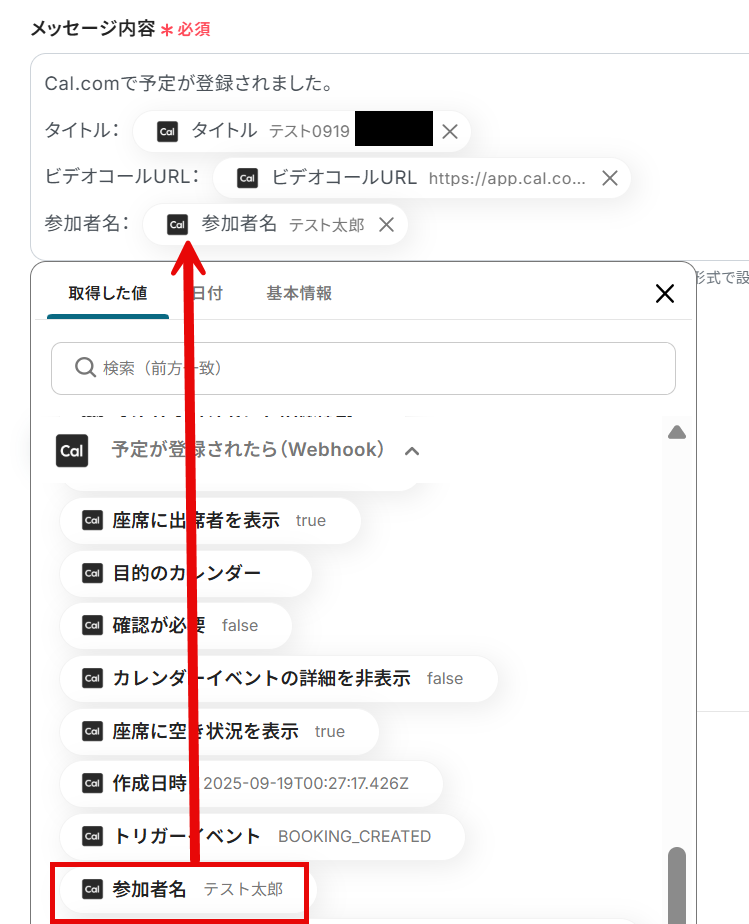Click the value list scrollbar thumb
The width and height of the screenshot is (749, 924).
coord(677,885)
